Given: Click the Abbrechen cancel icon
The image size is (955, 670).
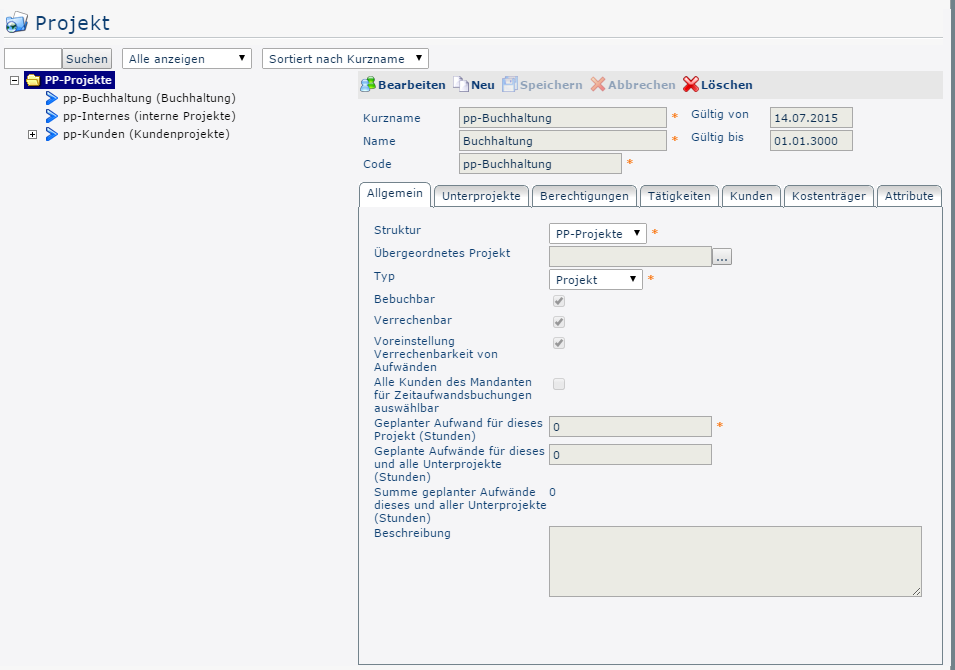Looking at the screenshot, I should pyautogui.click(x=598, y=85).
